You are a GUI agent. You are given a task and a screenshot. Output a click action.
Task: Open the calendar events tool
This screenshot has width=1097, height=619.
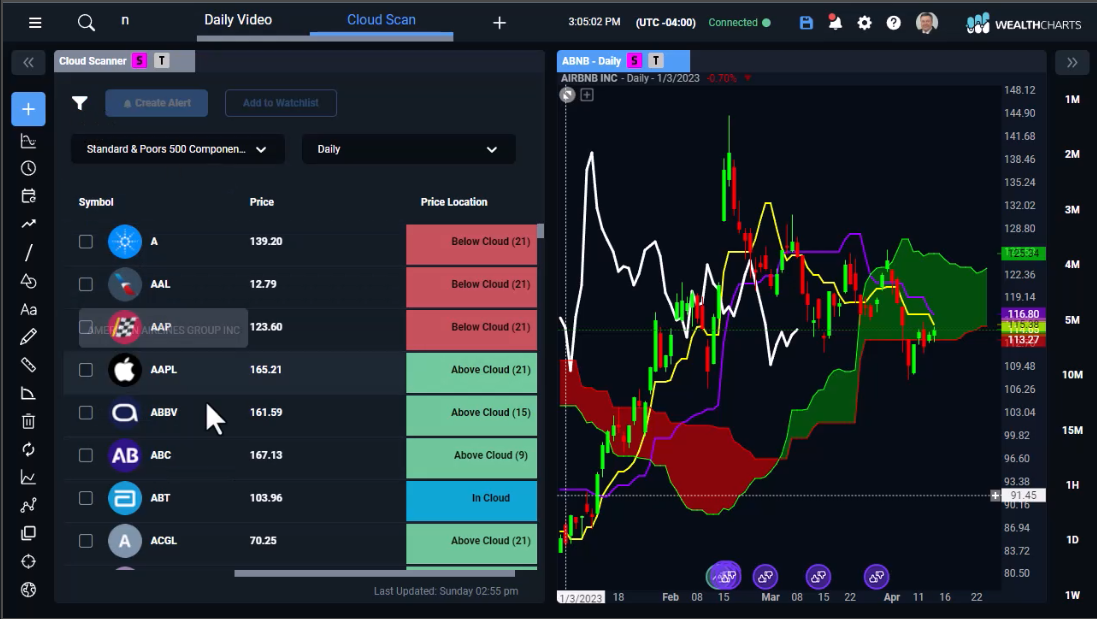pyautogui.click(x=28, y=197)
